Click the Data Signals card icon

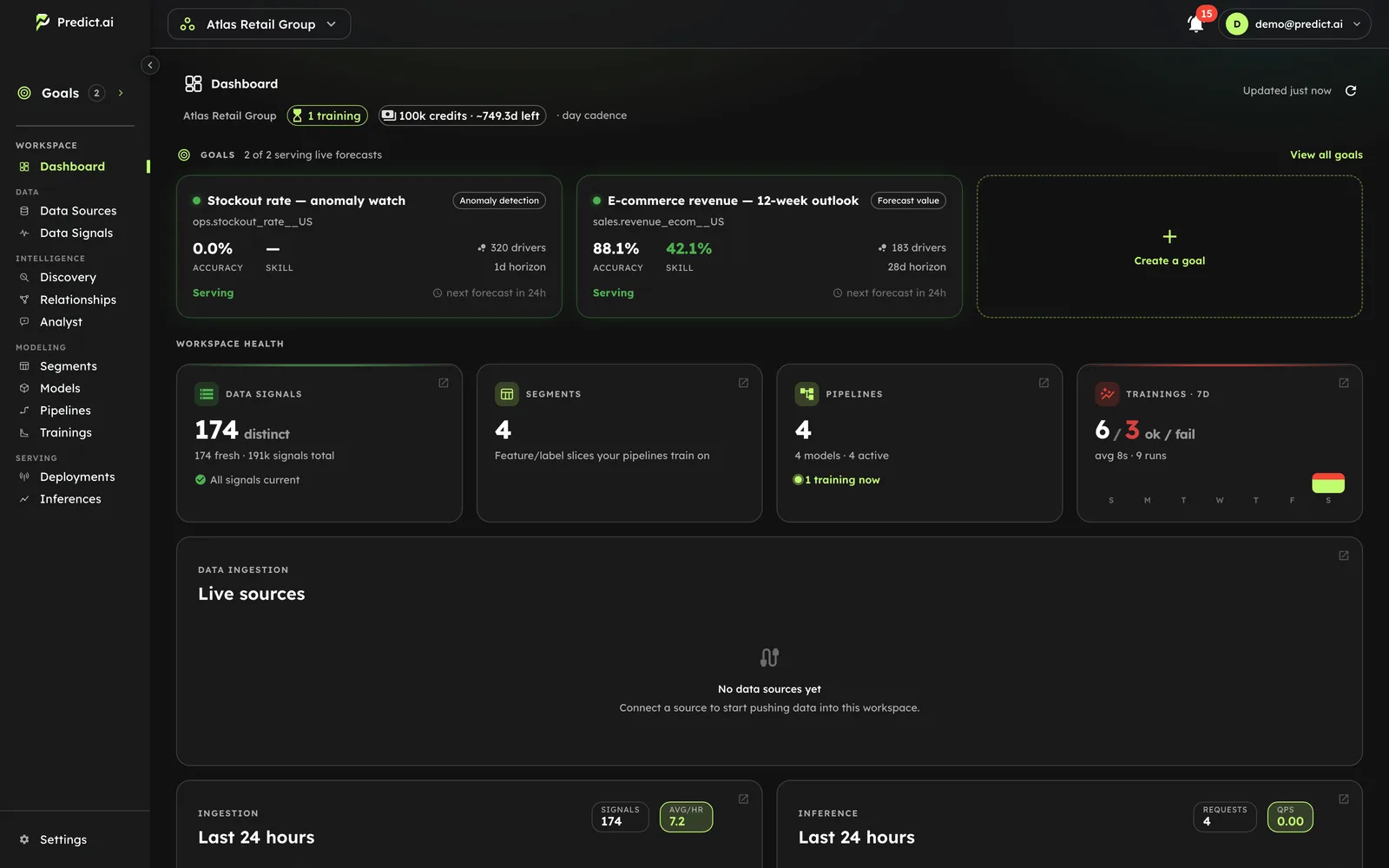coord(207,394)
